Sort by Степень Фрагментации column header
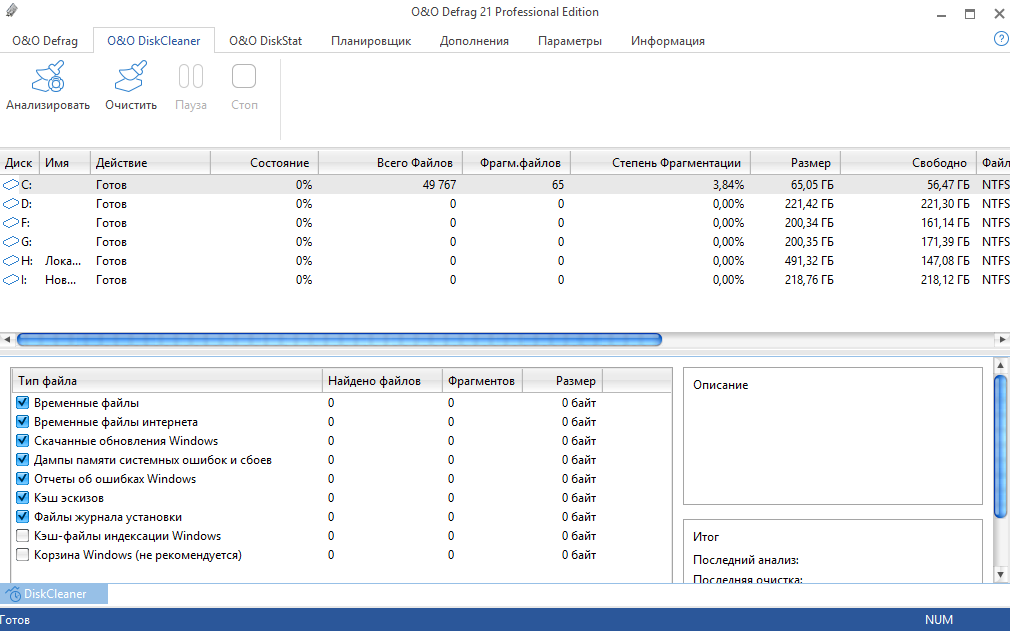Viewport: 1010px width, 631px height. 660,163
